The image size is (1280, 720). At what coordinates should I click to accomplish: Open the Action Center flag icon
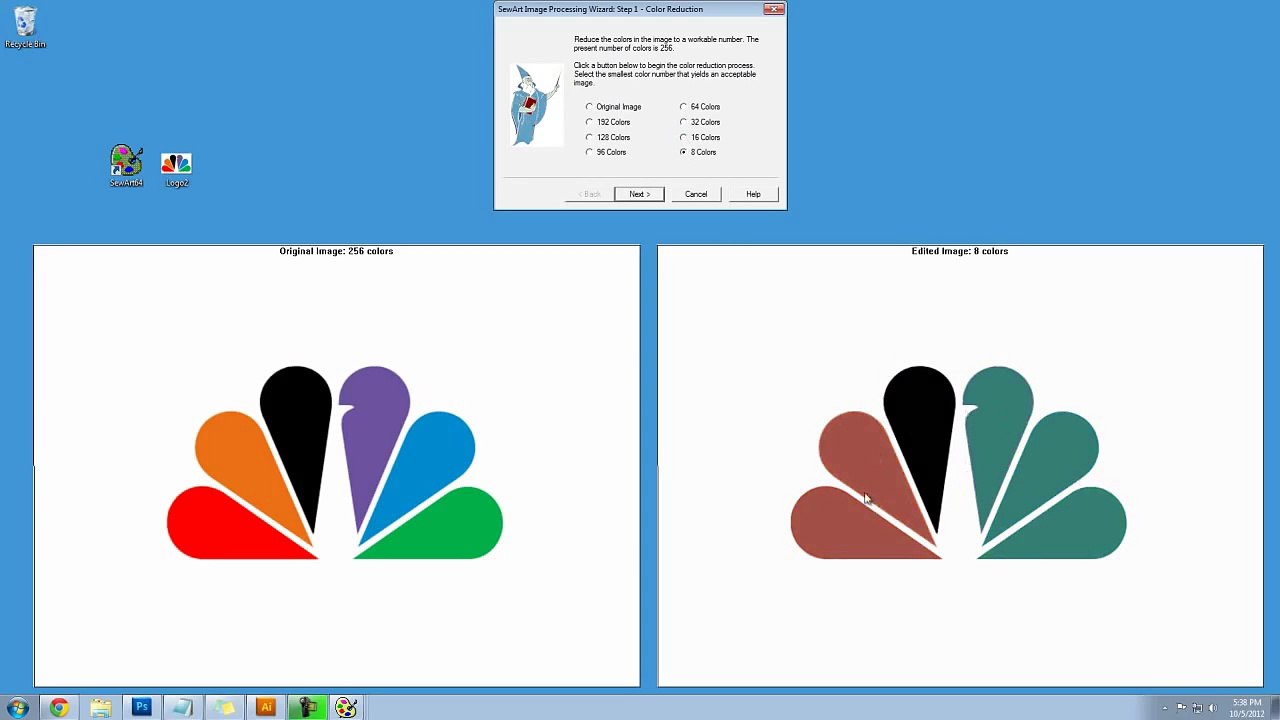point(1181,708)
